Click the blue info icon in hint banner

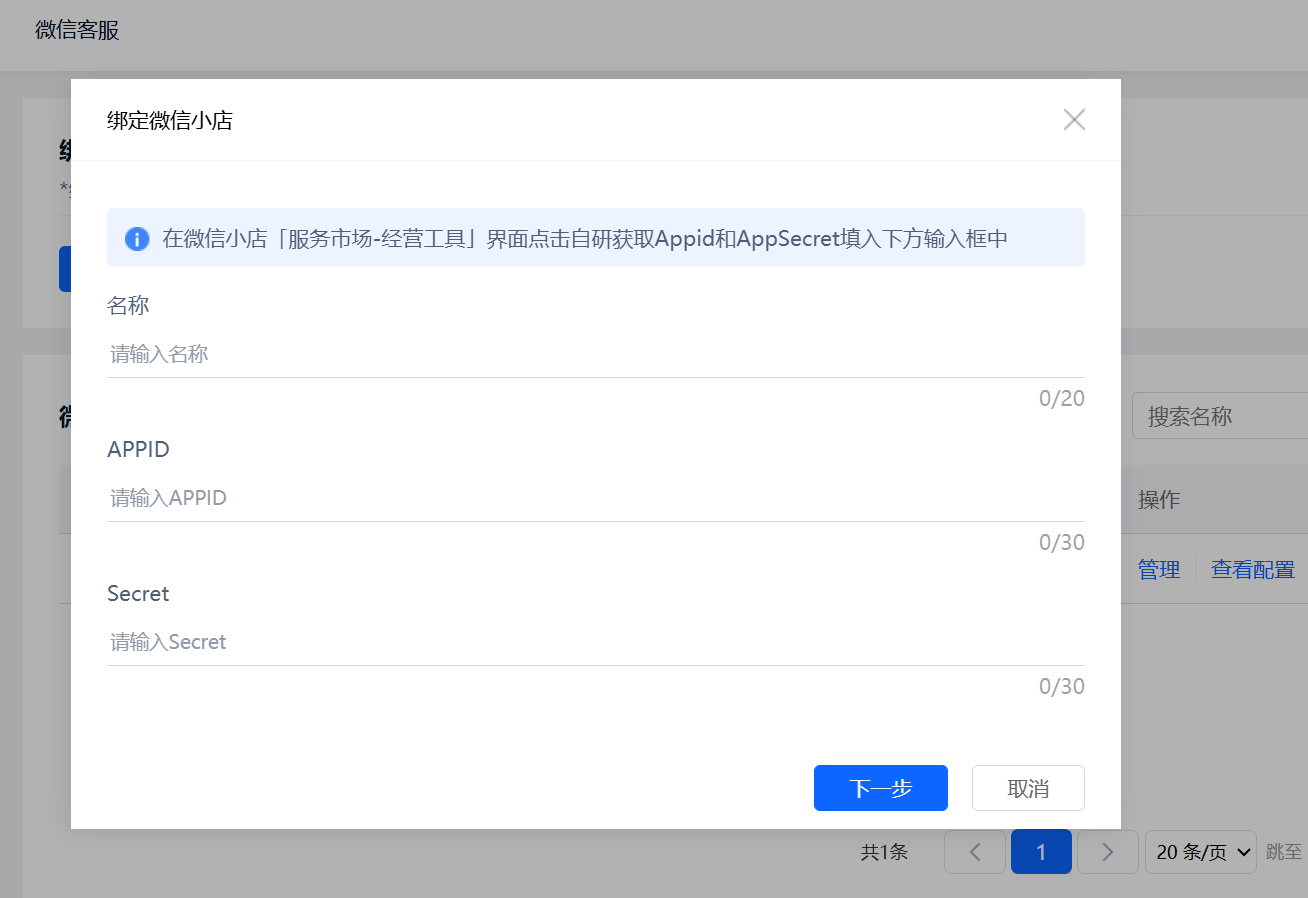(137, 239)
